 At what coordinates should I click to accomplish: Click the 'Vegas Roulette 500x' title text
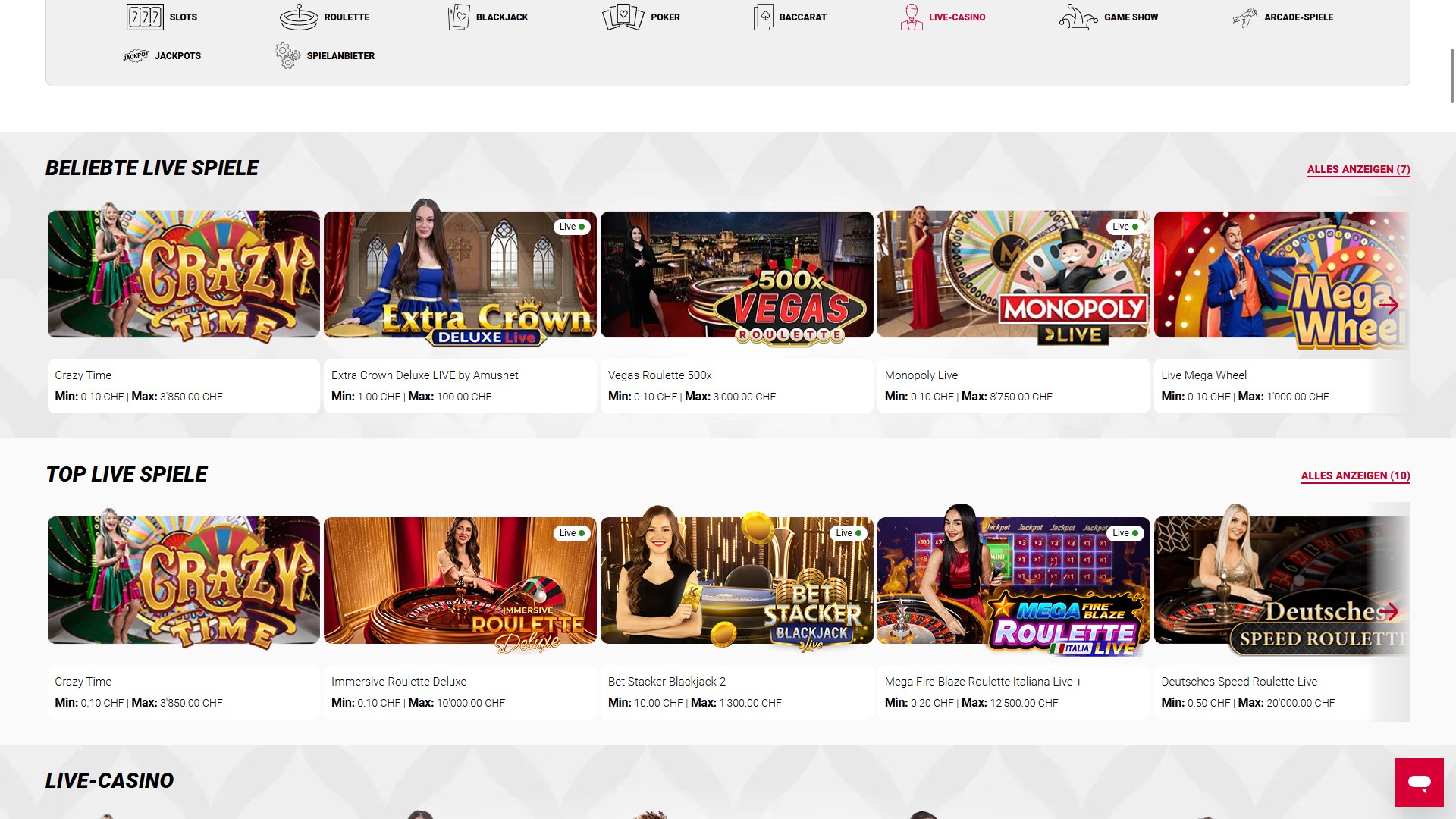(660, 375)
